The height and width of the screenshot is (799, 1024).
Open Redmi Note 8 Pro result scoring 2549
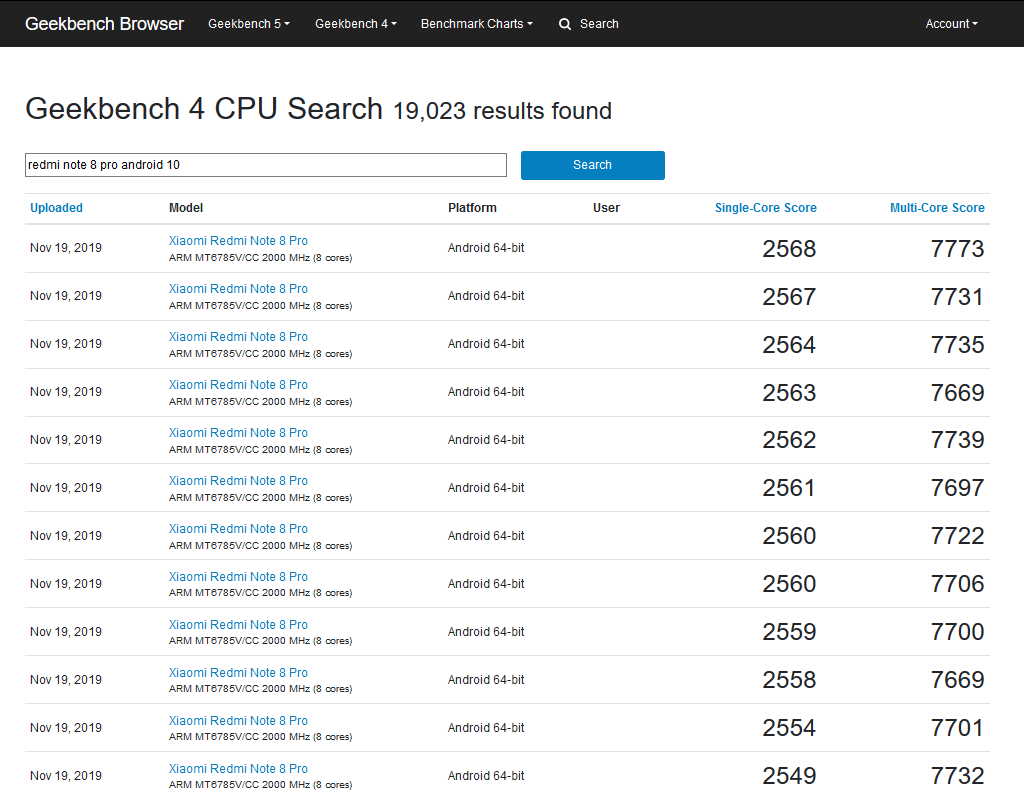[x=238, y=769]
